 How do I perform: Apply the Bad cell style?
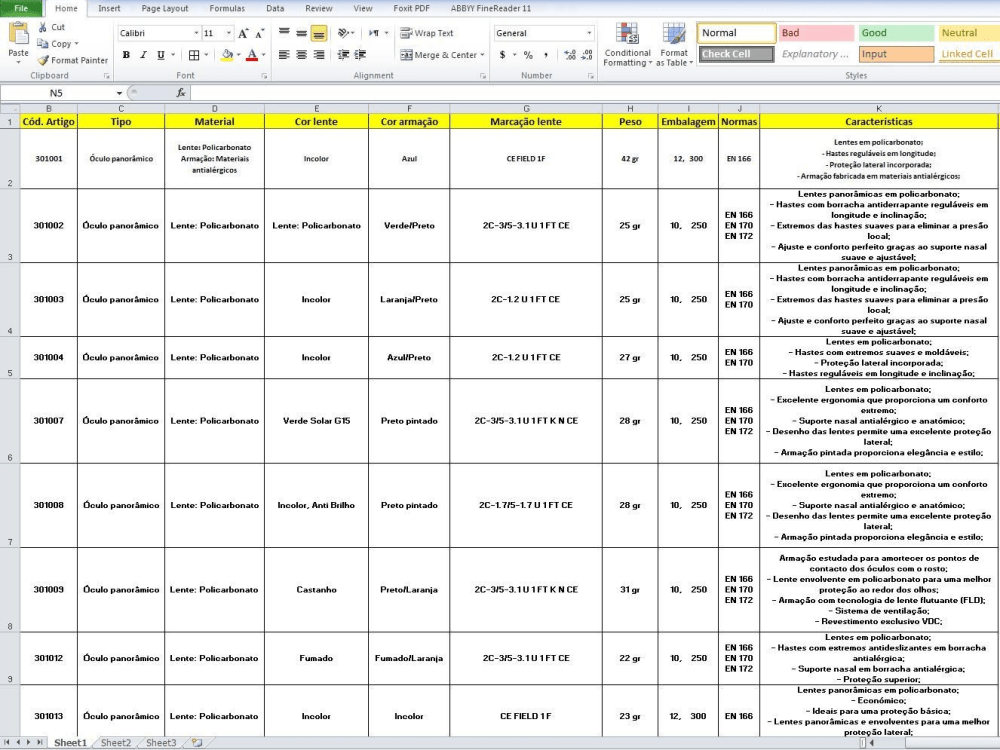coord(816,33)
